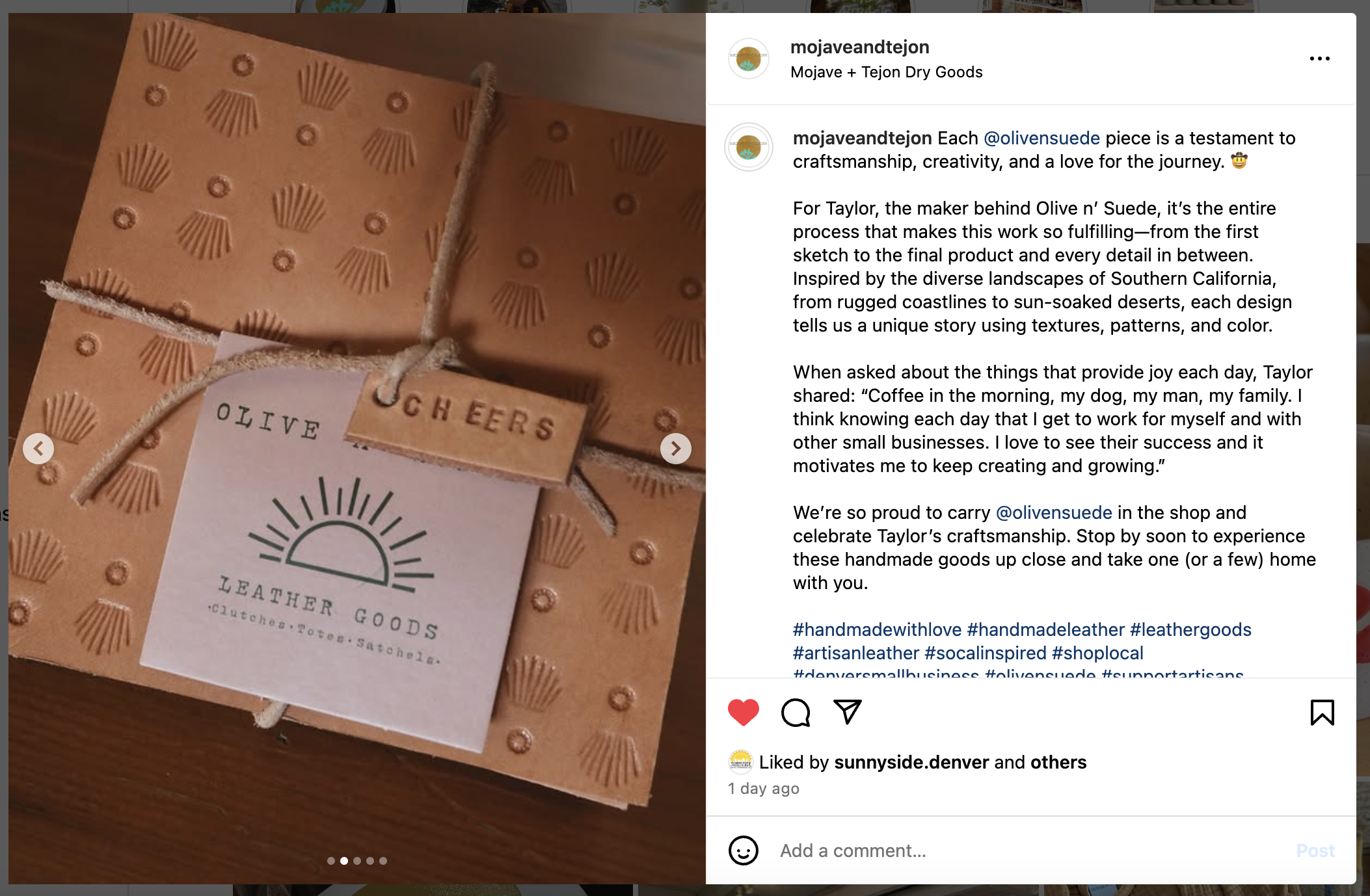This screenshot has width=1370, height=896.
Task: Open the emoji picker for comments
Action: (744, 850)
